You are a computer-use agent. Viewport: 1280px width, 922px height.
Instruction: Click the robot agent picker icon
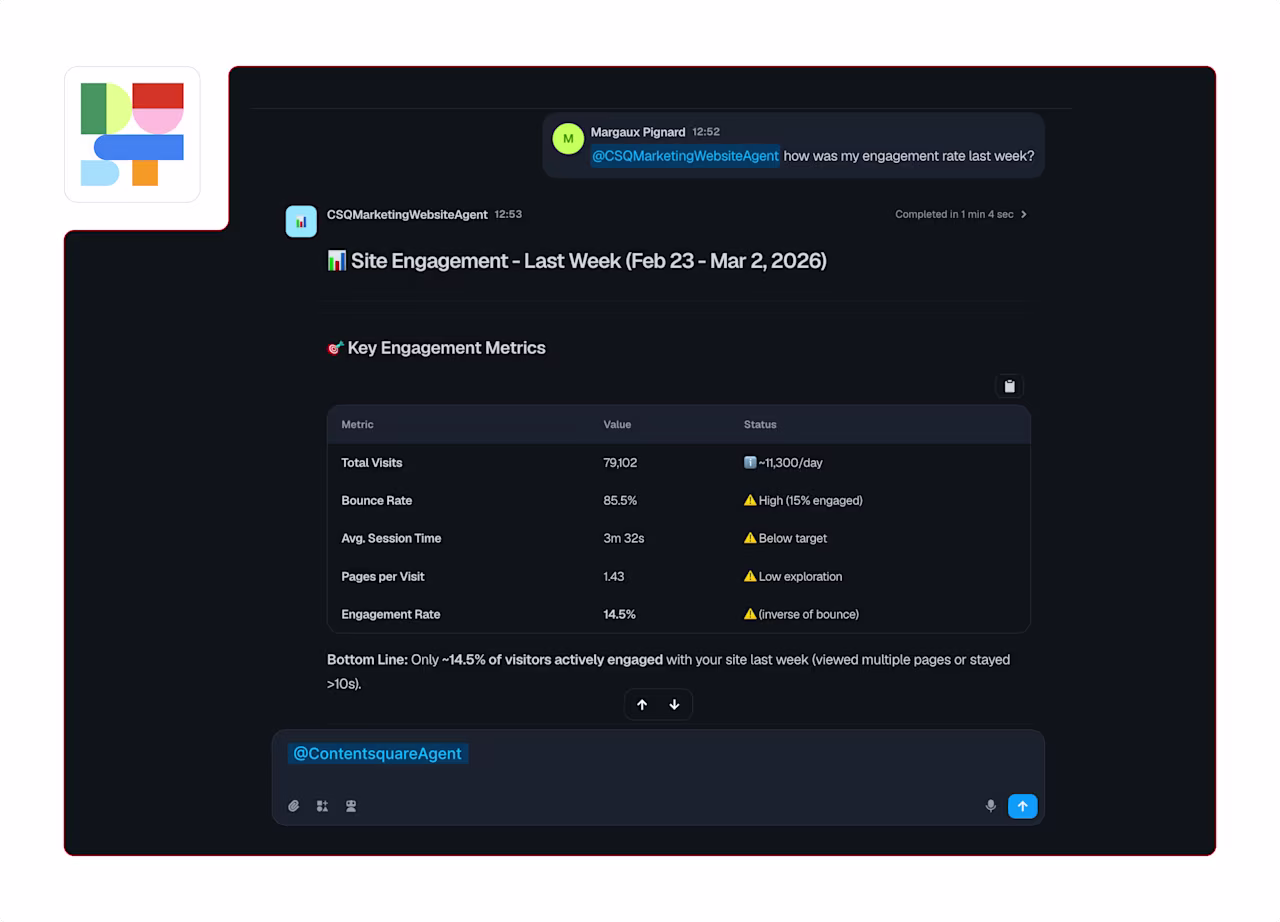[351, 806]
